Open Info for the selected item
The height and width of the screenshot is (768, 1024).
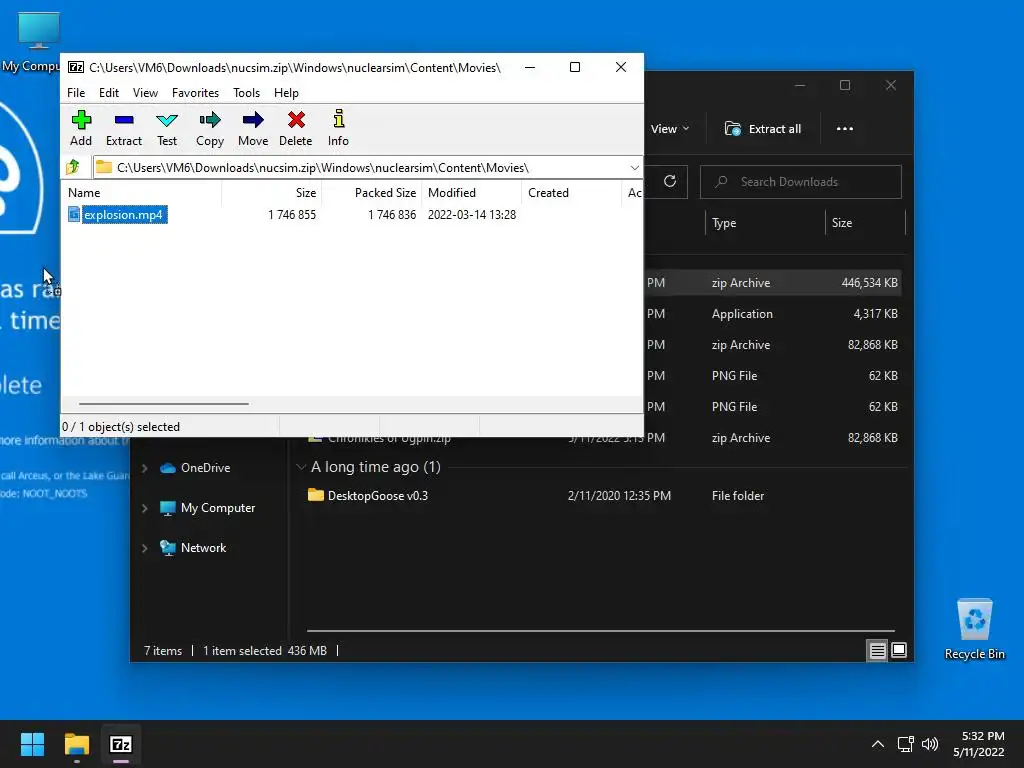[x=338, y=128]
